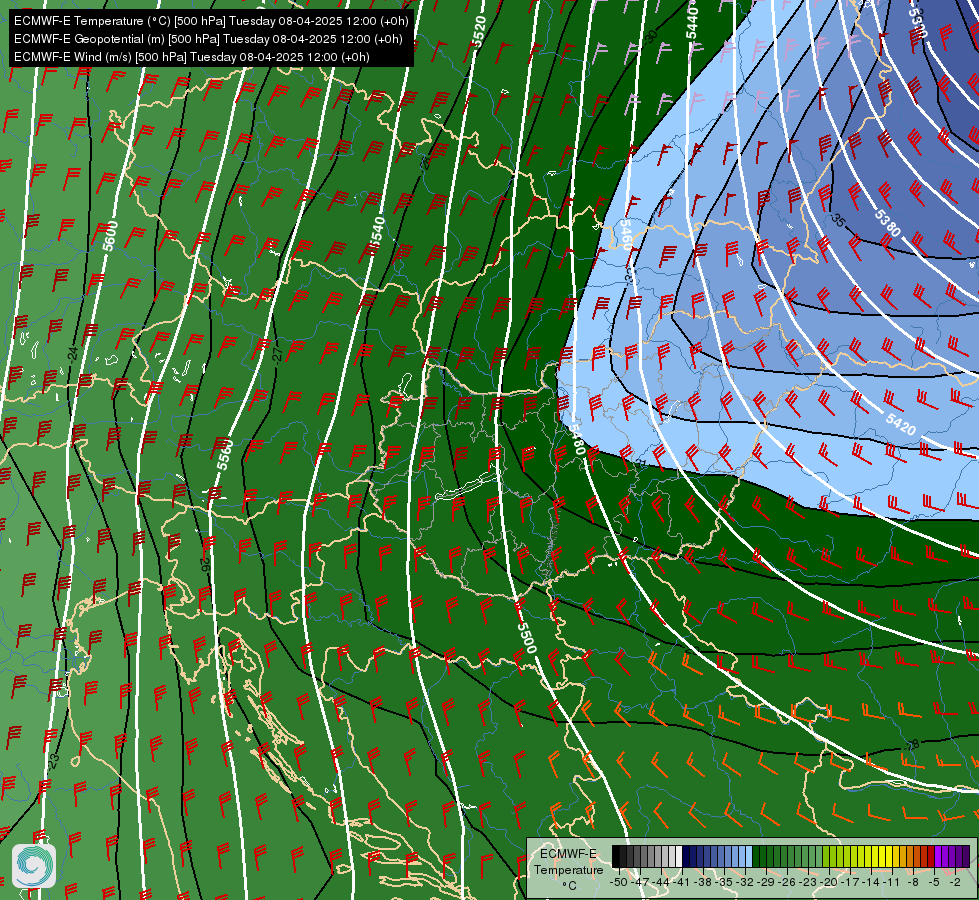979x900 pixels.
Task: Click the 5560 geopotential contour label
Action: click(x=225, y=455)
